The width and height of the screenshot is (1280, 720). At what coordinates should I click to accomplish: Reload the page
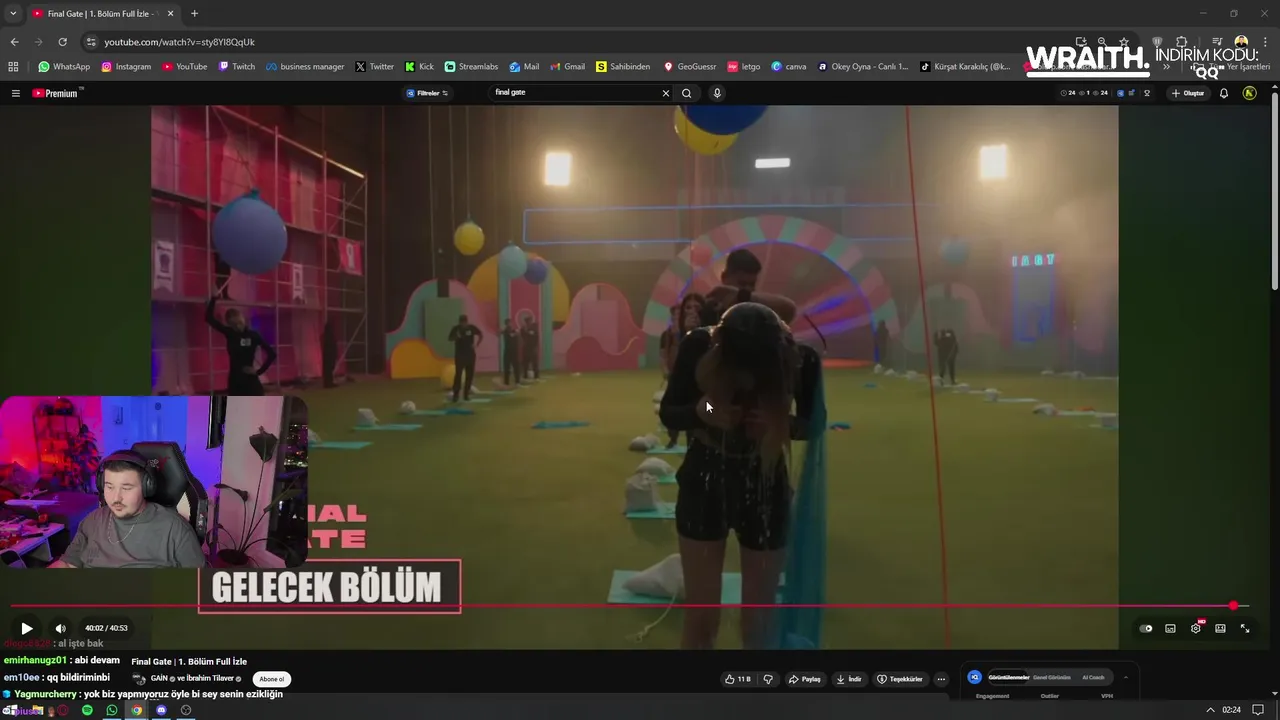click(x=62, y=42)
